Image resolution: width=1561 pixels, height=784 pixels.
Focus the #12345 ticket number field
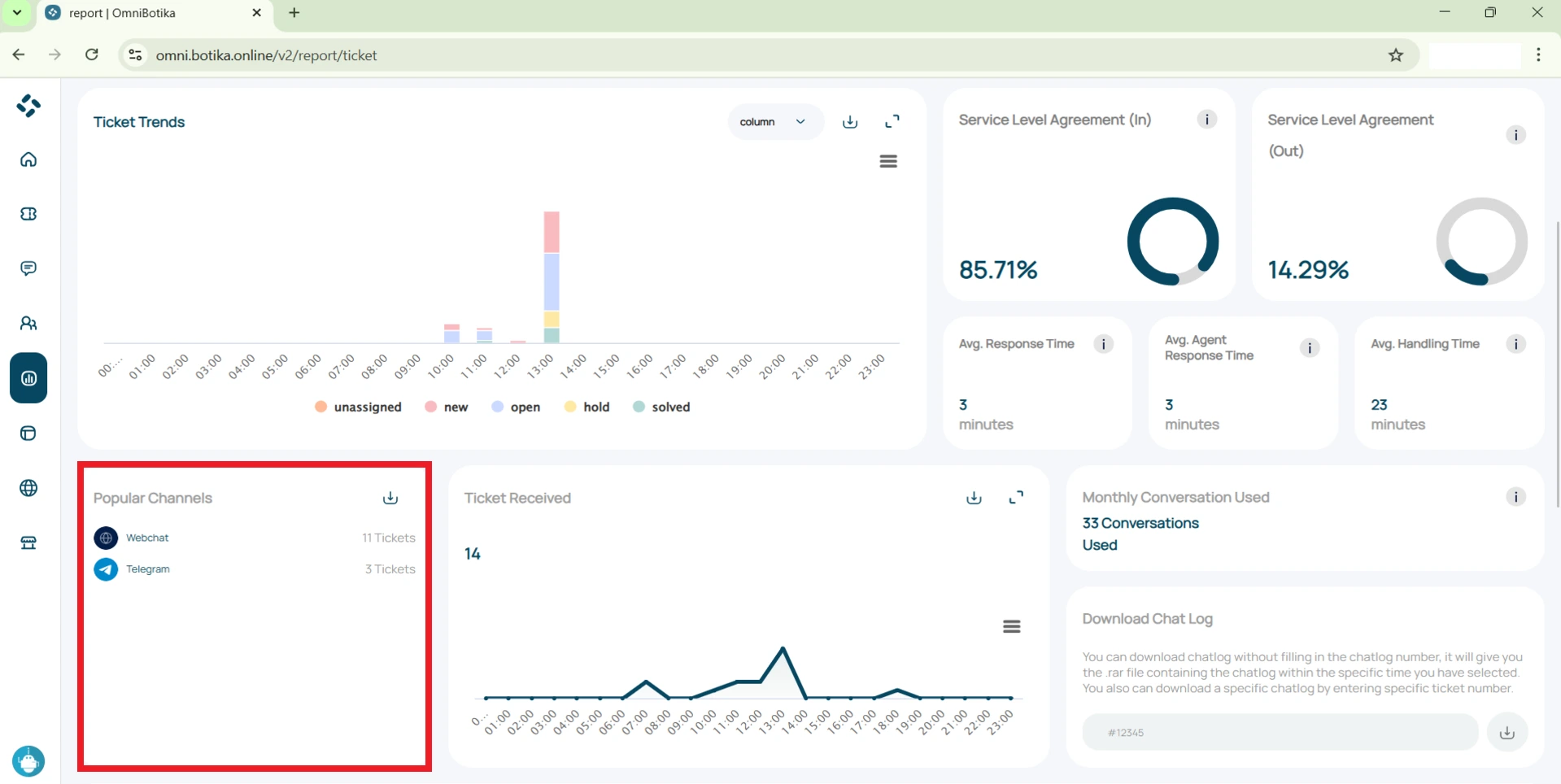point(1280,733)
